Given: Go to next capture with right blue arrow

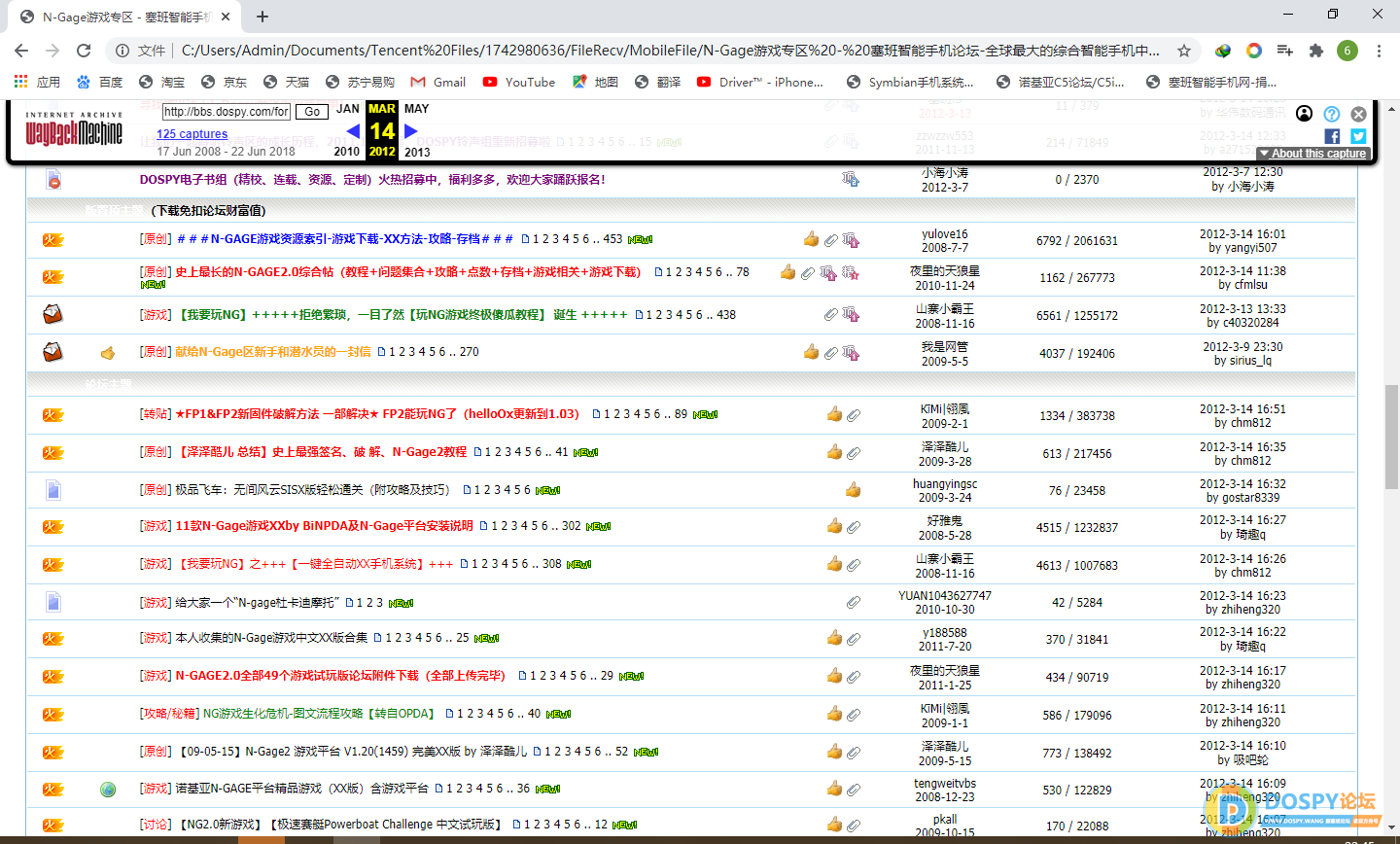Looking at the screenshot, I should pyautogui.click(x=410, y=130).
